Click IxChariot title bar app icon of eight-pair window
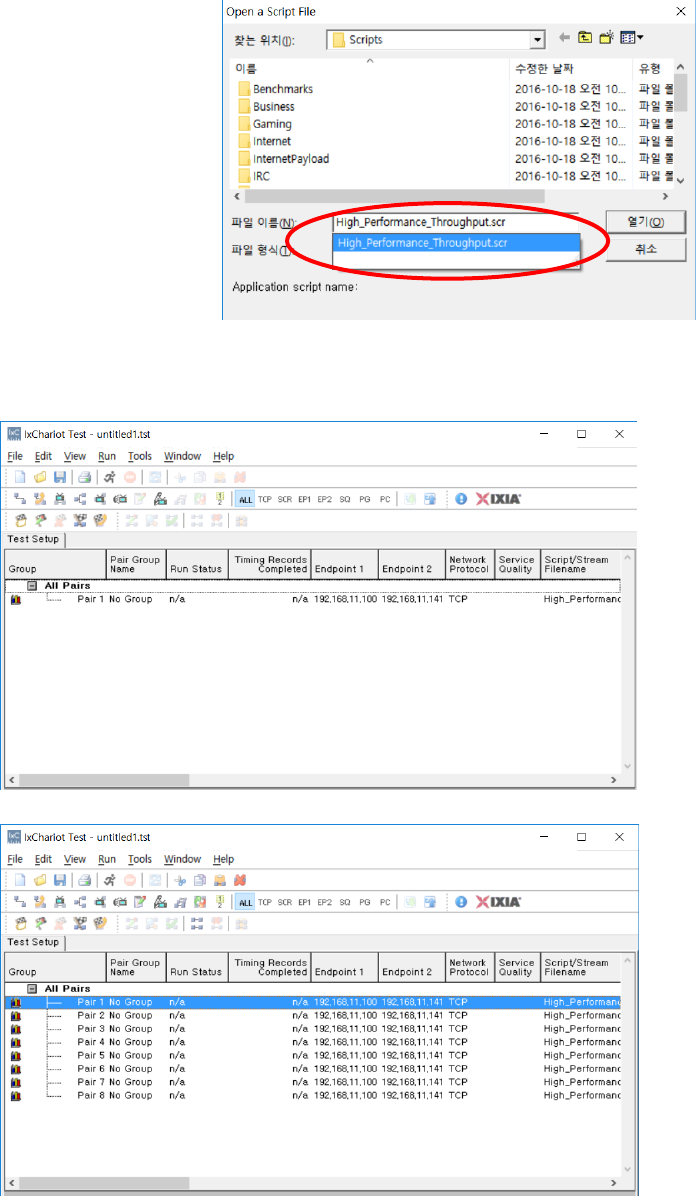 pyautogui.click(x=14, y=837)
